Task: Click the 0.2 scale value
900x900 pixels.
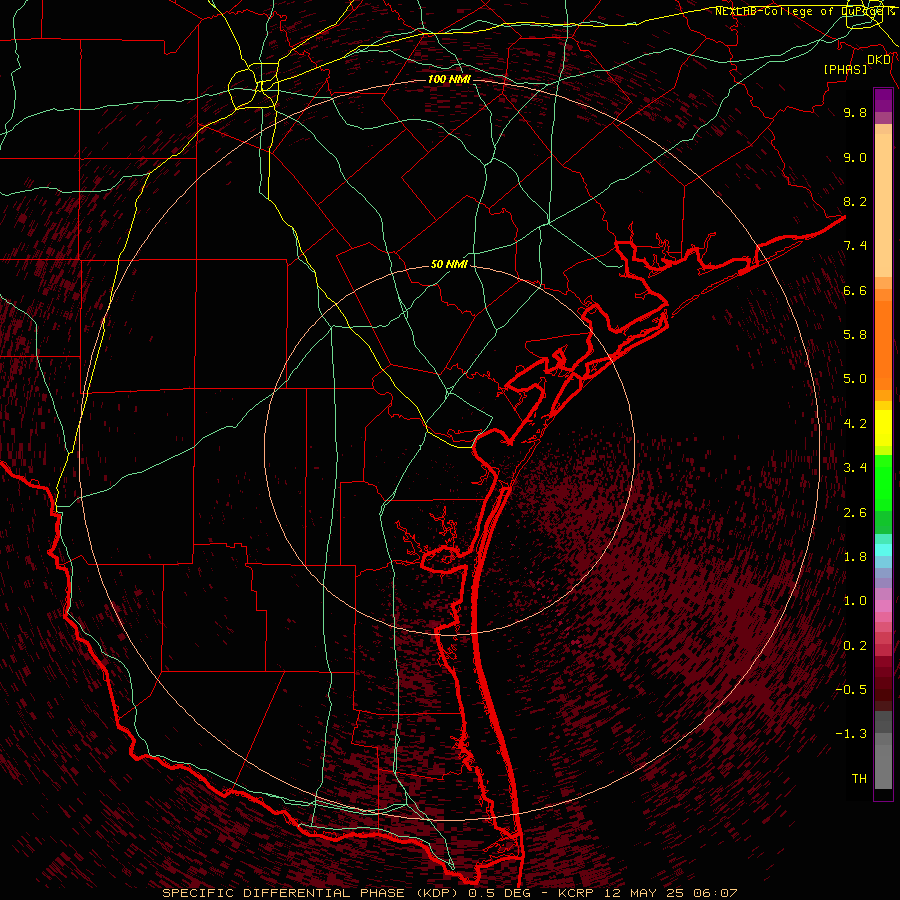Action: [x=855, y=646]
